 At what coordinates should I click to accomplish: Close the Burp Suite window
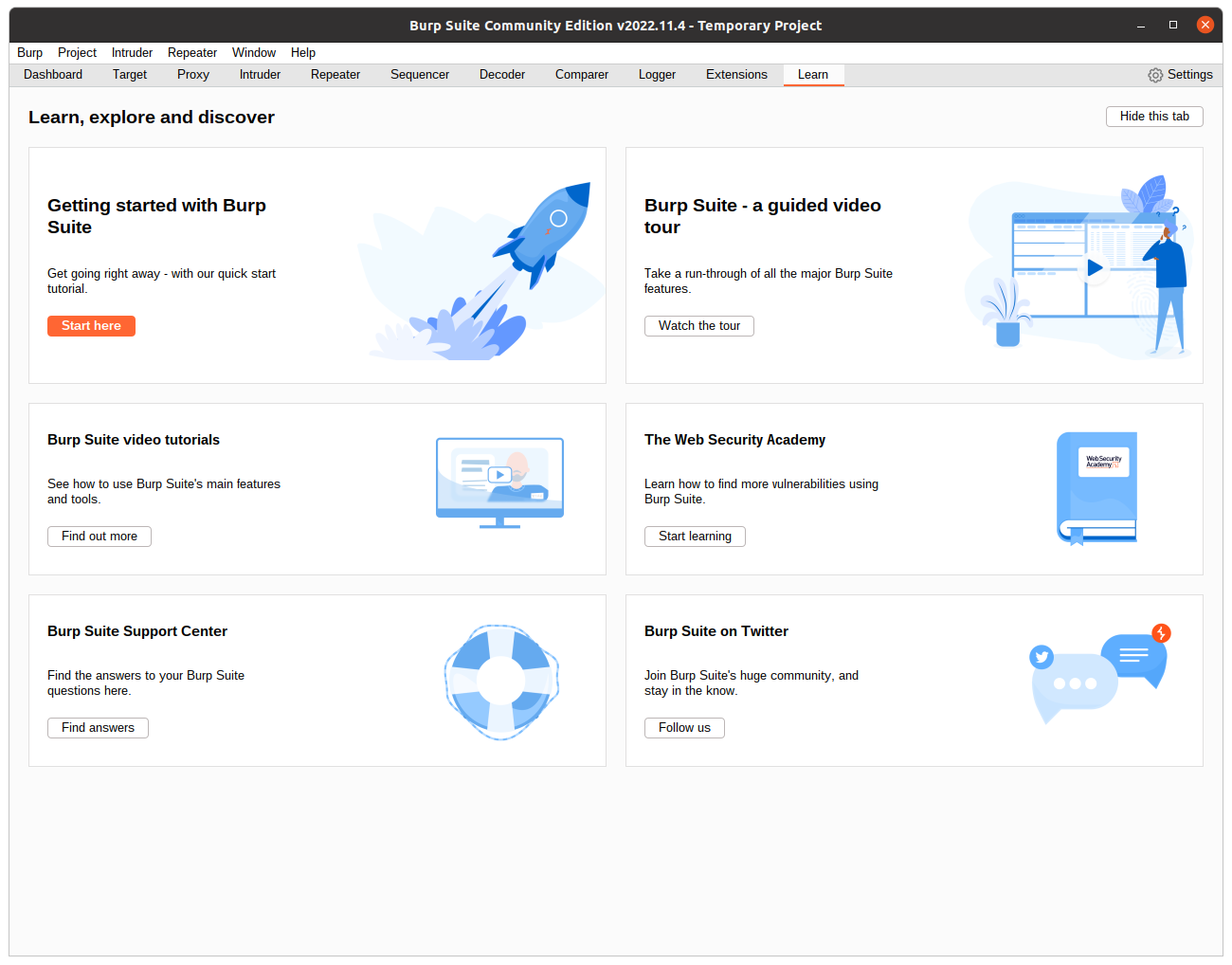[x=1205, y=26]
